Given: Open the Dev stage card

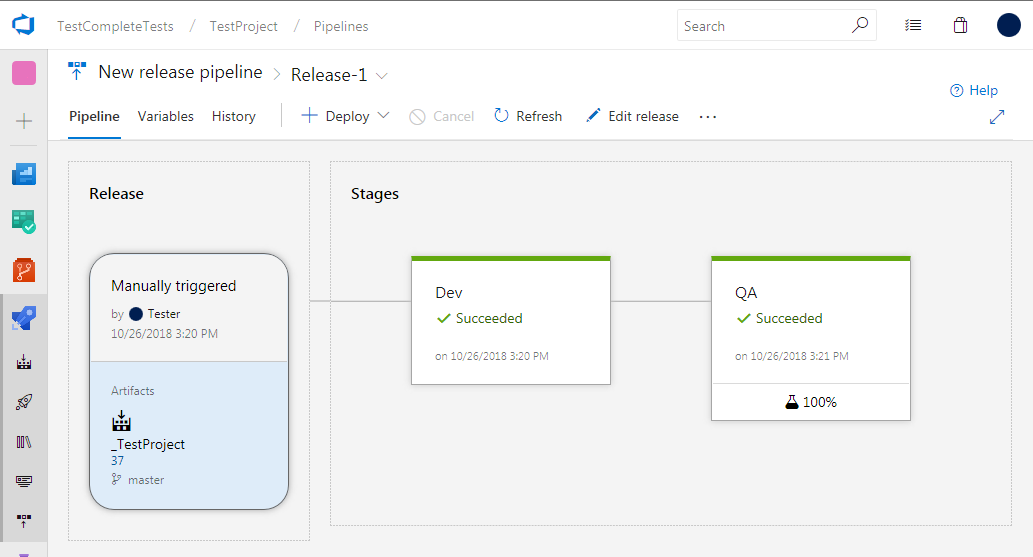Looking at the screenshot, I should [x=511, y=320].
